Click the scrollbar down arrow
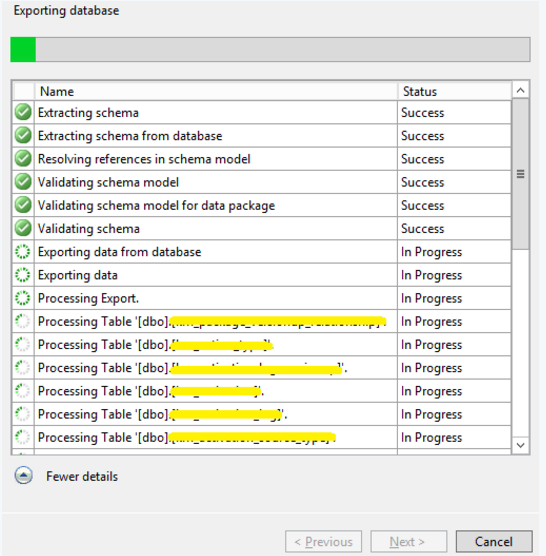 pos(520,445)
